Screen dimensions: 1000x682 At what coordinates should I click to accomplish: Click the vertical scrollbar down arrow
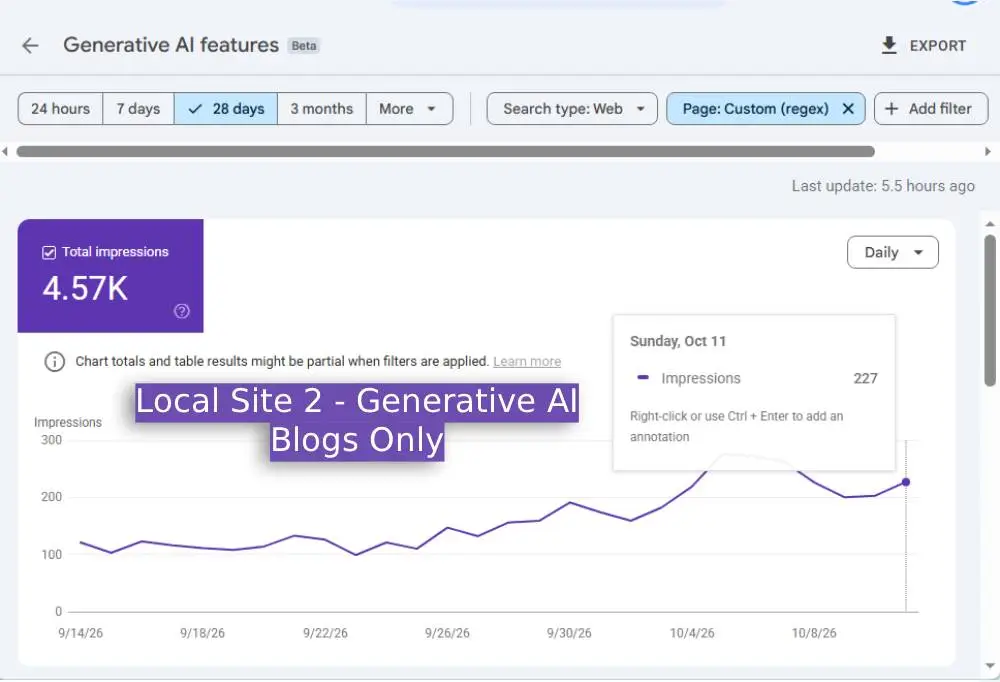[x=990, y=665]
